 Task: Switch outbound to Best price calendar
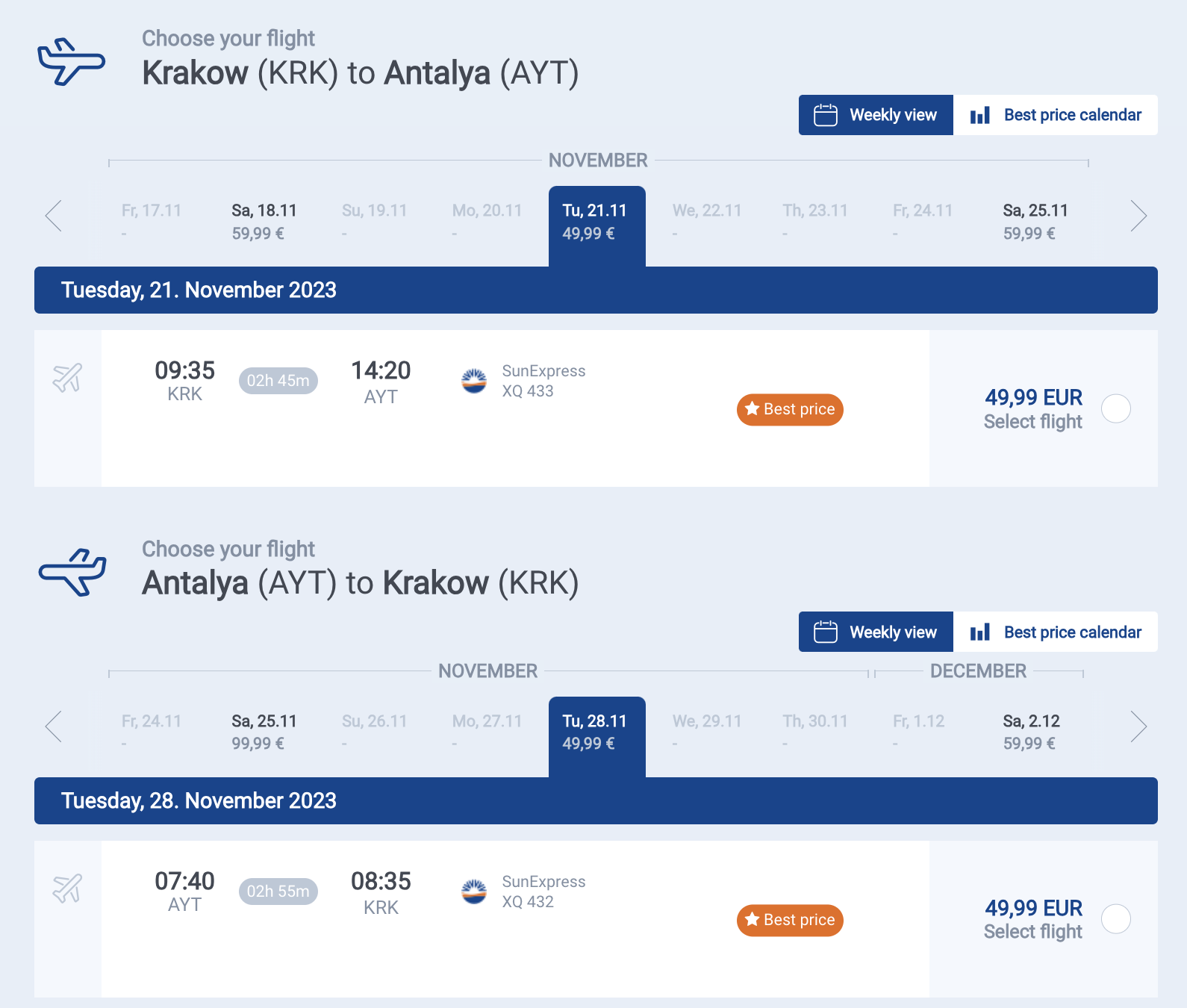point(1056,115)
